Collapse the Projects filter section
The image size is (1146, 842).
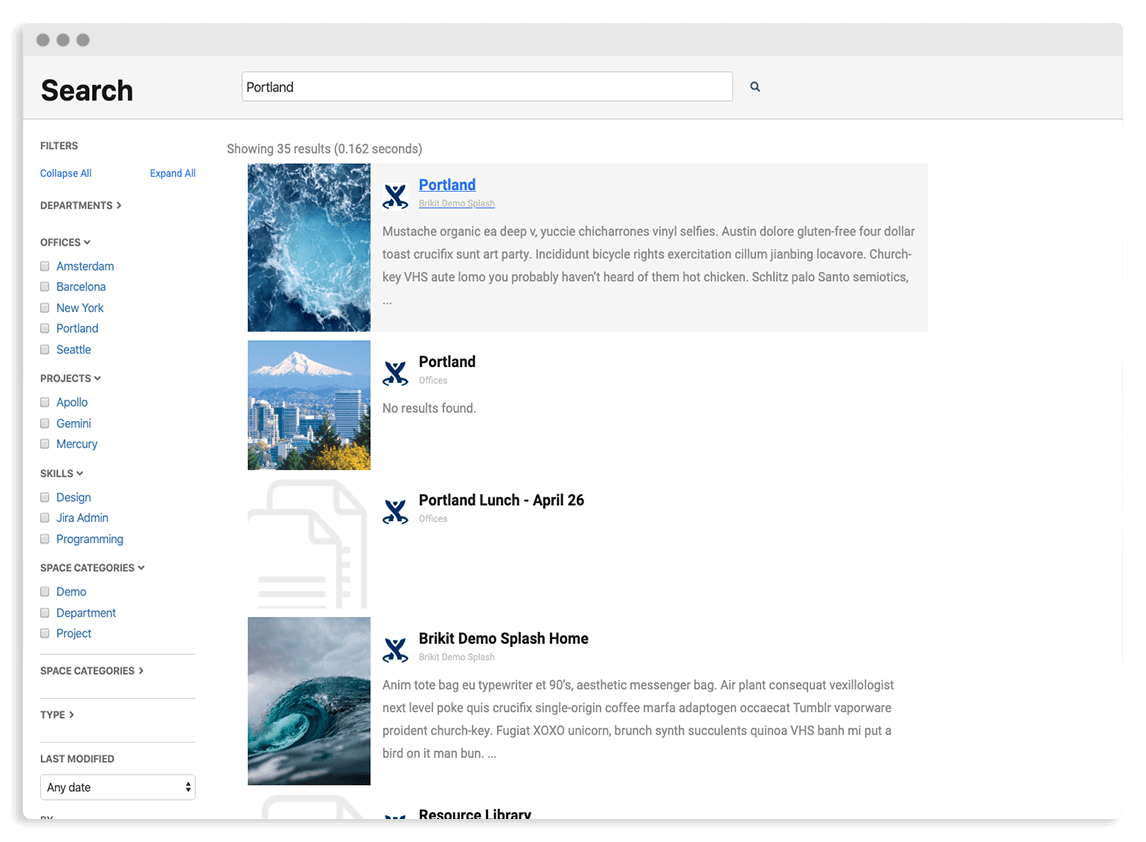(x=70, y=378)
